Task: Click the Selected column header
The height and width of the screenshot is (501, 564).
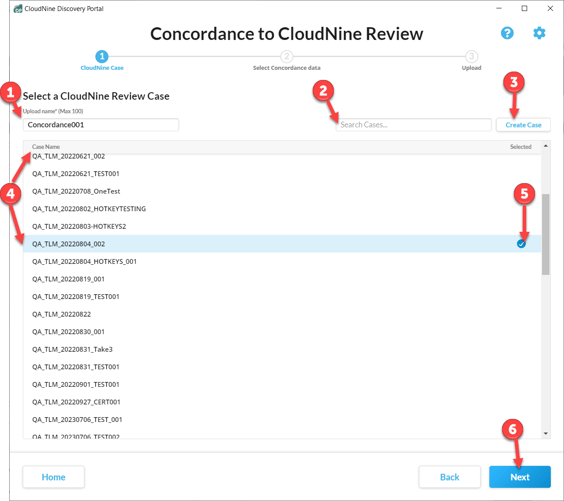Action: 520,147
